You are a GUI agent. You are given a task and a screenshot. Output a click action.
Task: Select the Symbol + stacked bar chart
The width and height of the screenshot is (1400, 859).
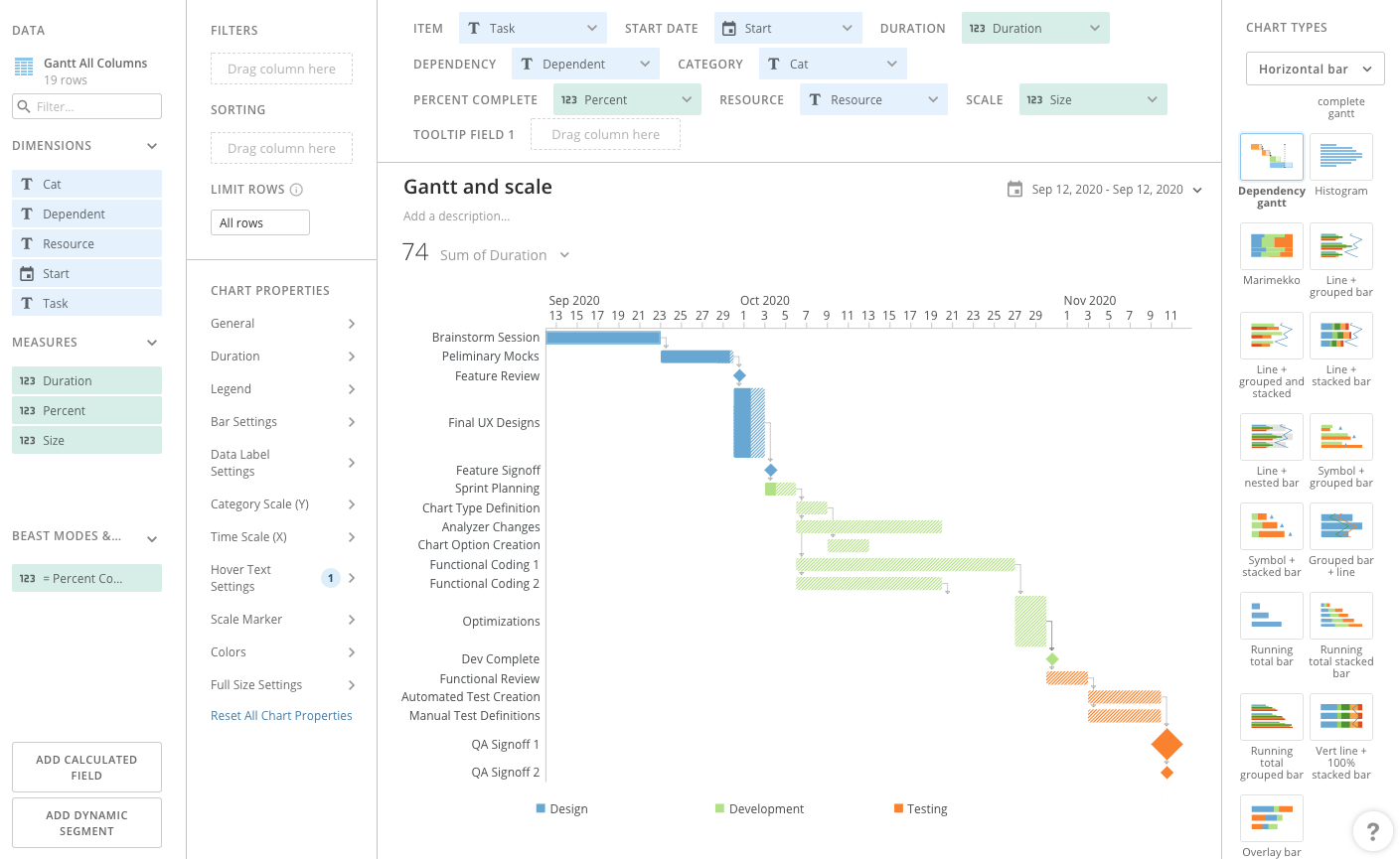tap(1271, 527)
